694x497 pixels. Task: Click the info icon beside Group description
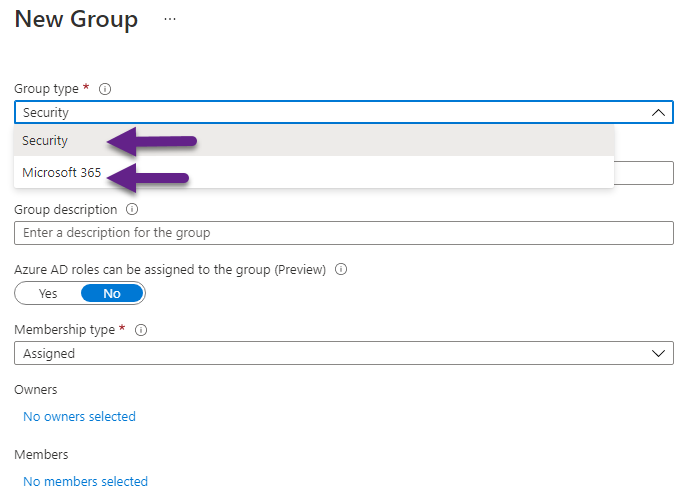pos(132,210)
